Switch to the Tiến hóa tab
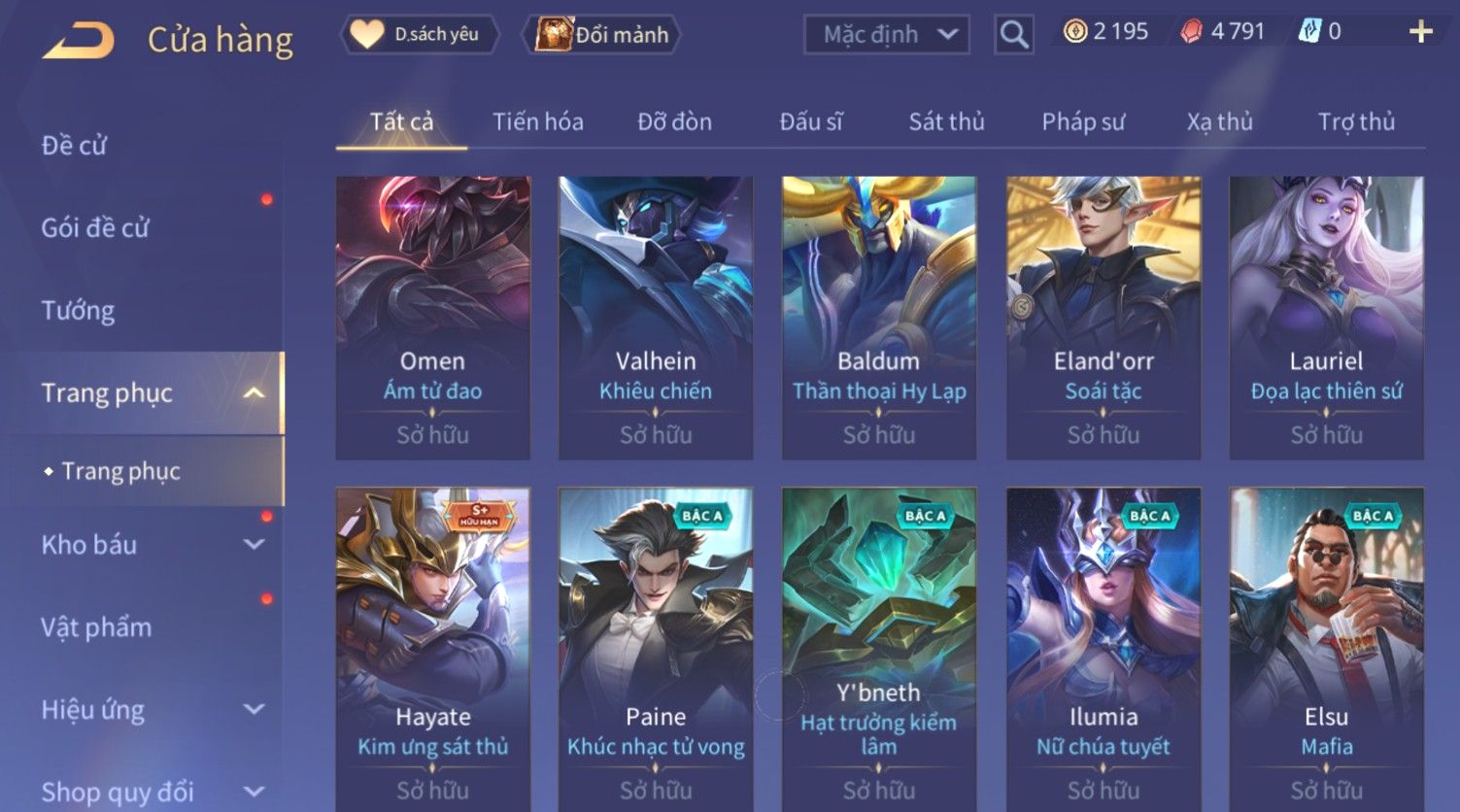This screenshot has height=812, width=1460. pos(537,121)
